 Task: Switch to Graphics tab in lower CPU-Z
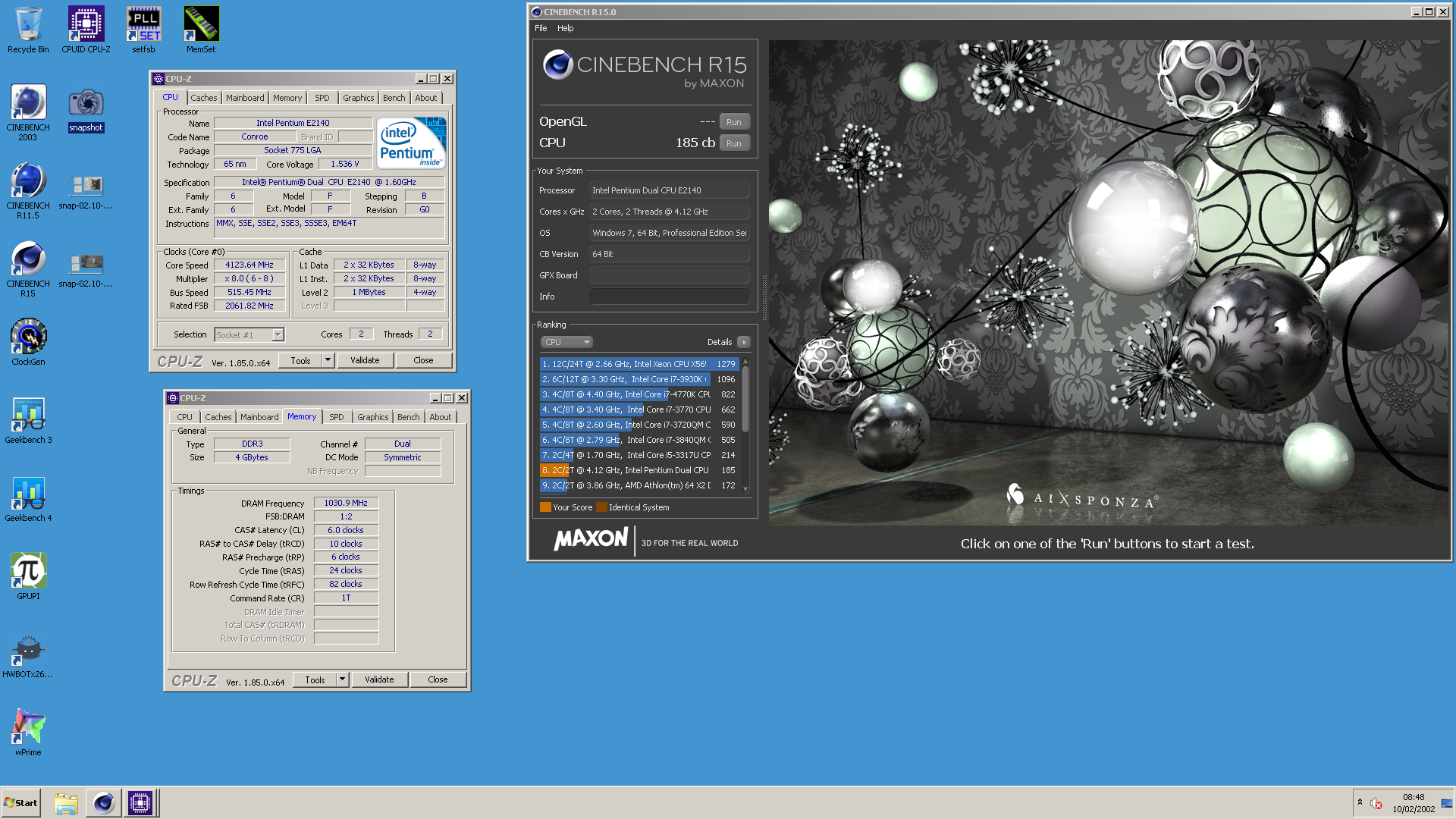[373, 417]
